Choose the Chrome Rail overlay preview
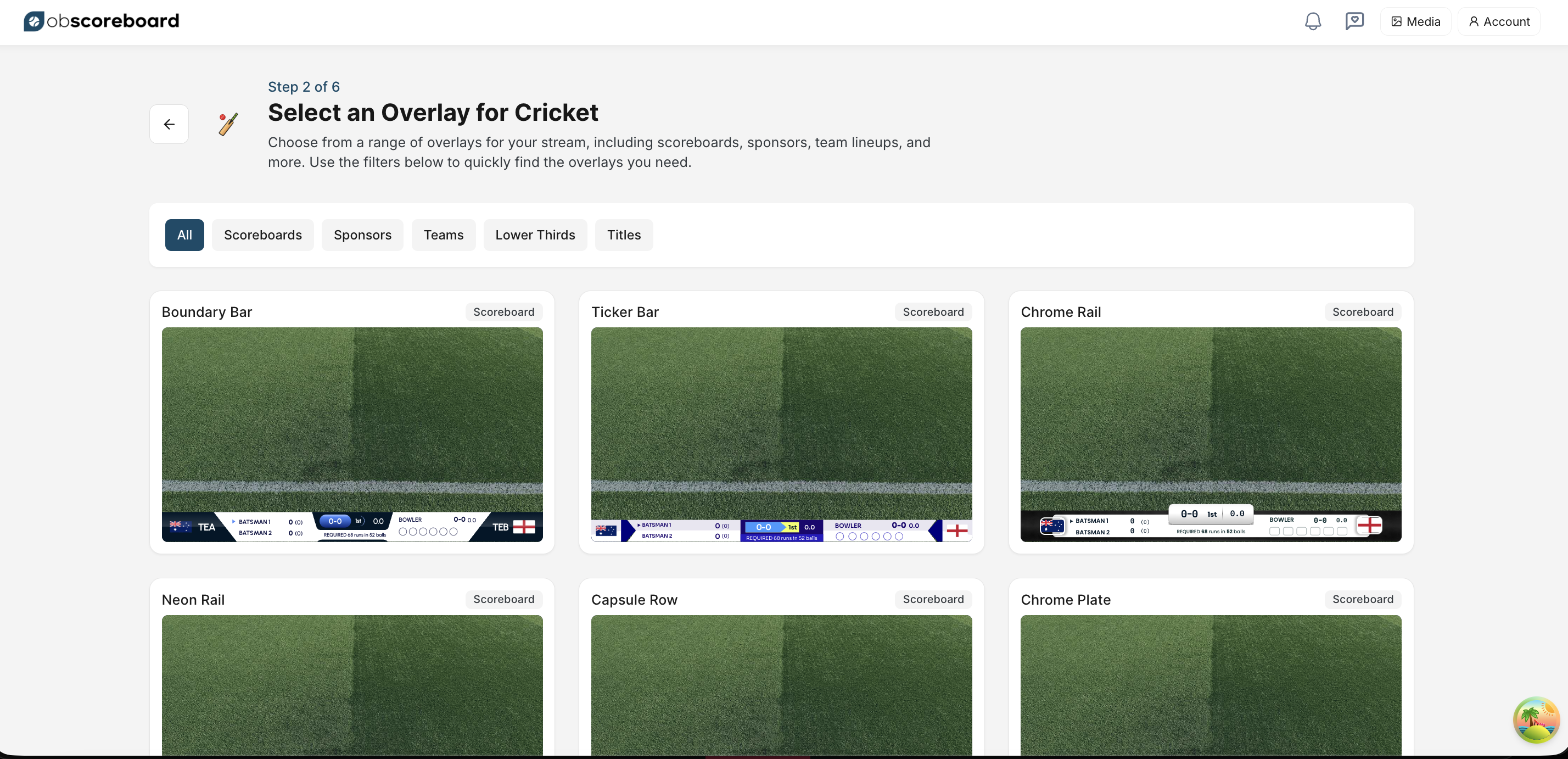Screen dimensions: 1568x759 tap(1211, 434)
